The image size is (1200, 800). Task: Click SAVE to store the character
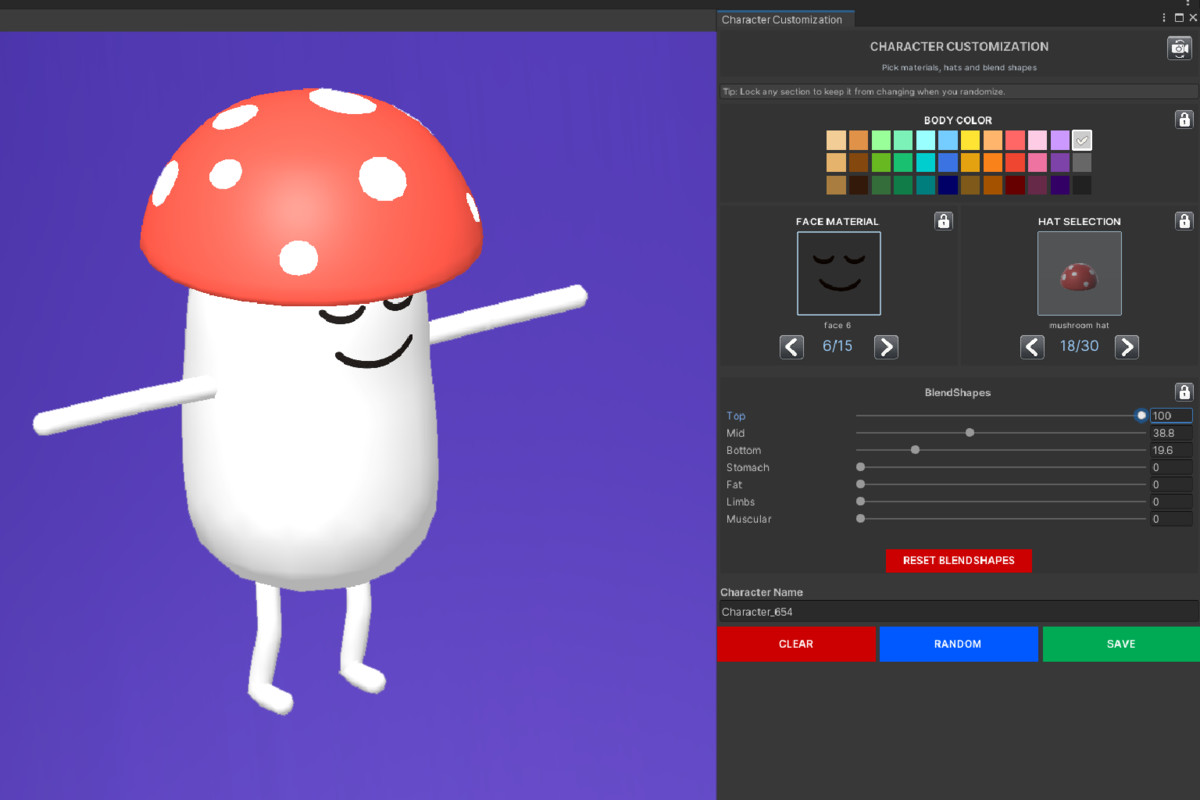pos(1119,643)
